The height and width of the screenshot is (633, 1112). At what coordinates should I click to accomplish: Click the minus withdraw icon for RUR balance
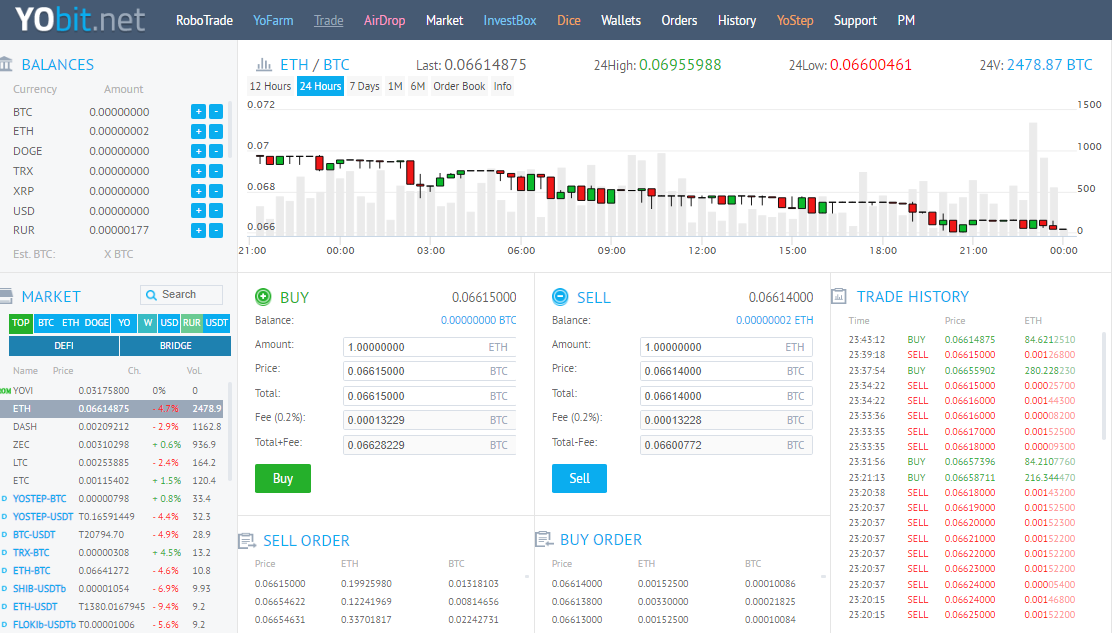(x=216, y=230)
